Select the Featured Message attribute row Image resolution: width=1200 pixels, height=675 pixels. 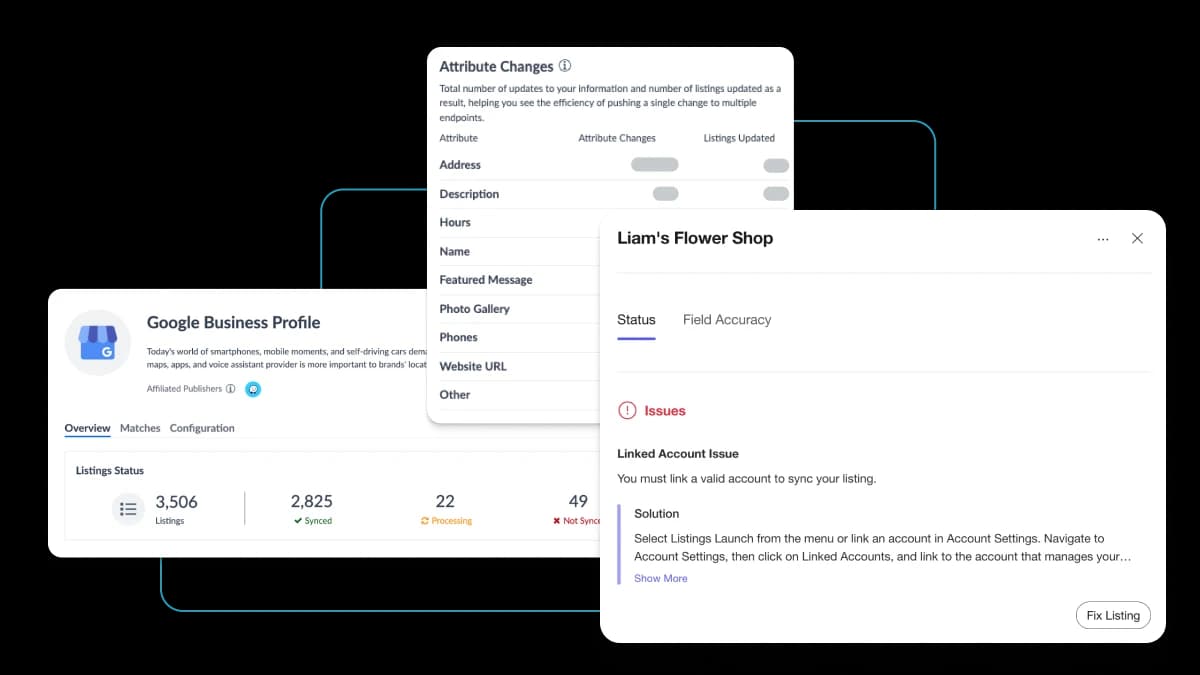[518, 280]
